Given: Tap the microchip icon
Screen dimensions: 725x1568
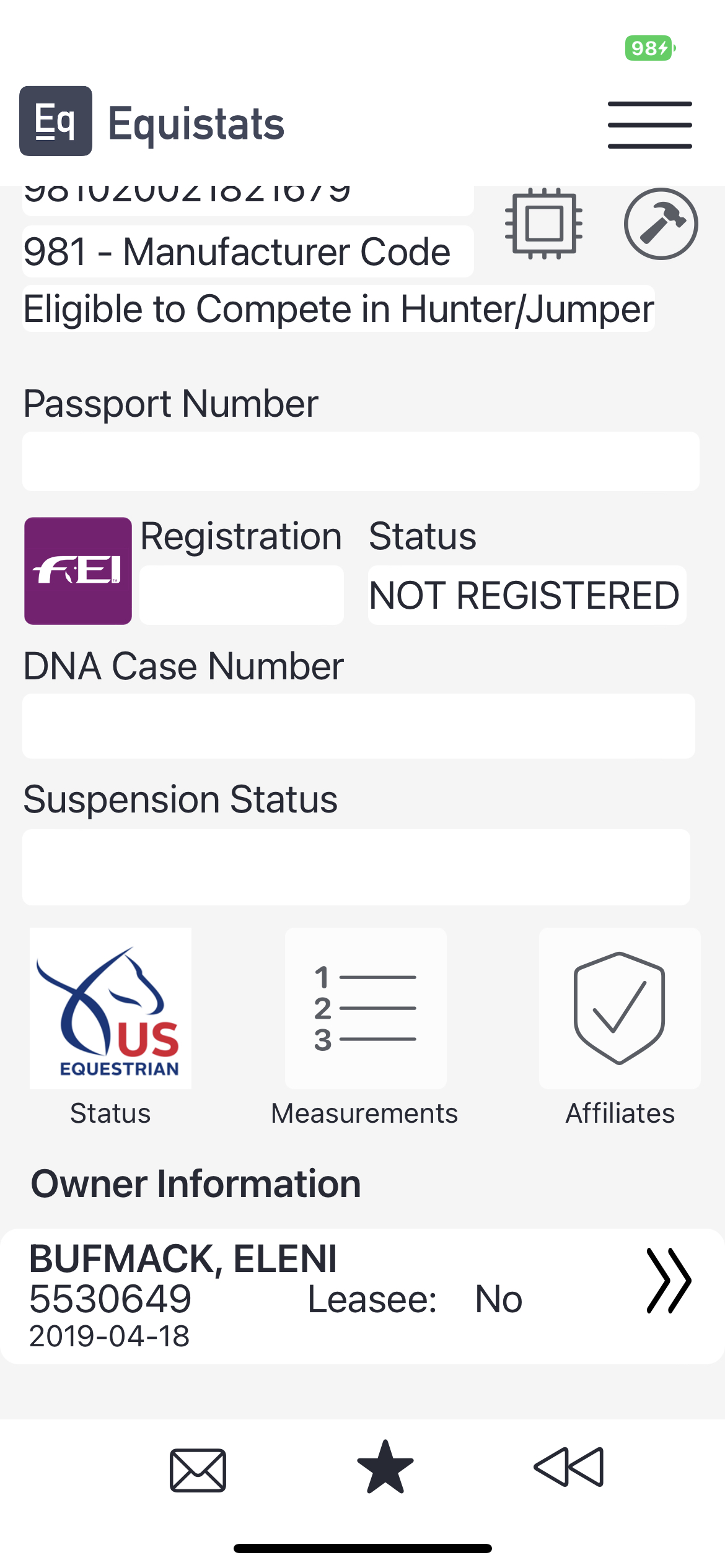Looking at the screenshot, I should pyautogui.click(x=543, y=223).
